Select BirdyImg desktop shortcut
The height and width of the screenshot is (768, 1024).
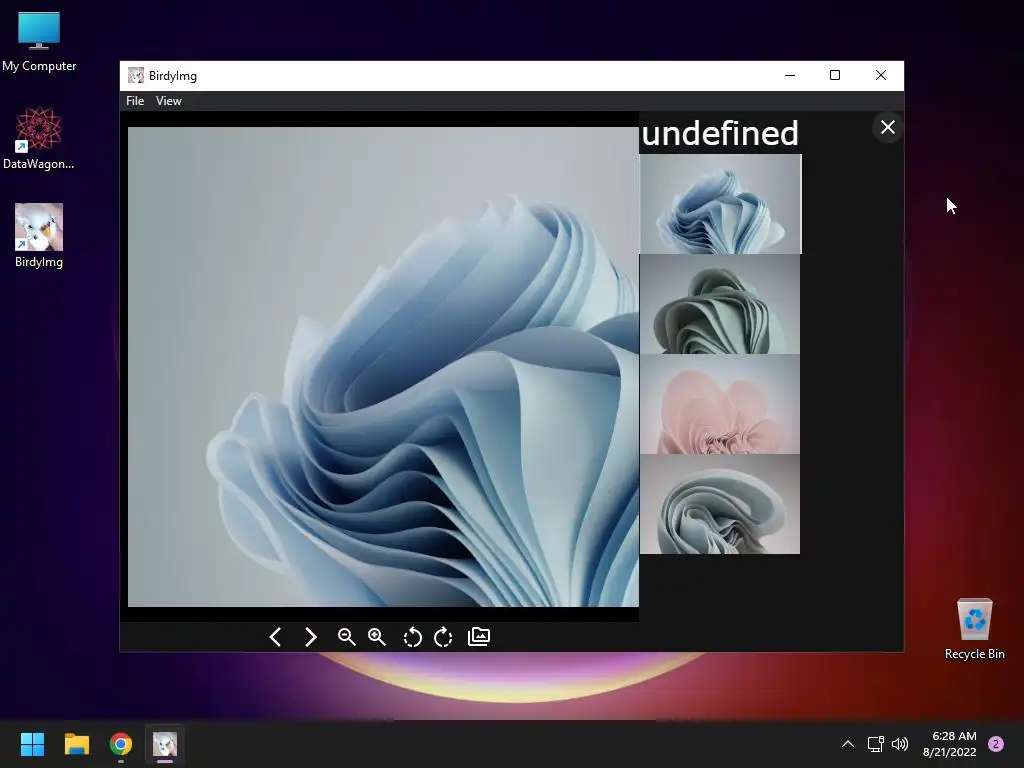pos(39,236)
